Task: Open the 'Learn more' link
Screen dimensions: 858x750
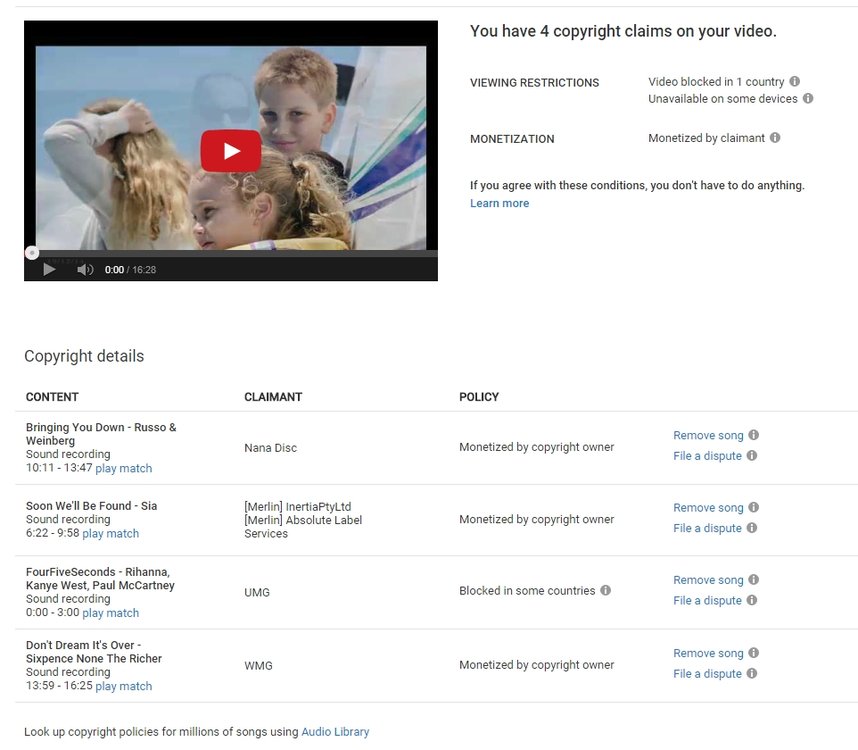Action: click(x=500, y=203)
